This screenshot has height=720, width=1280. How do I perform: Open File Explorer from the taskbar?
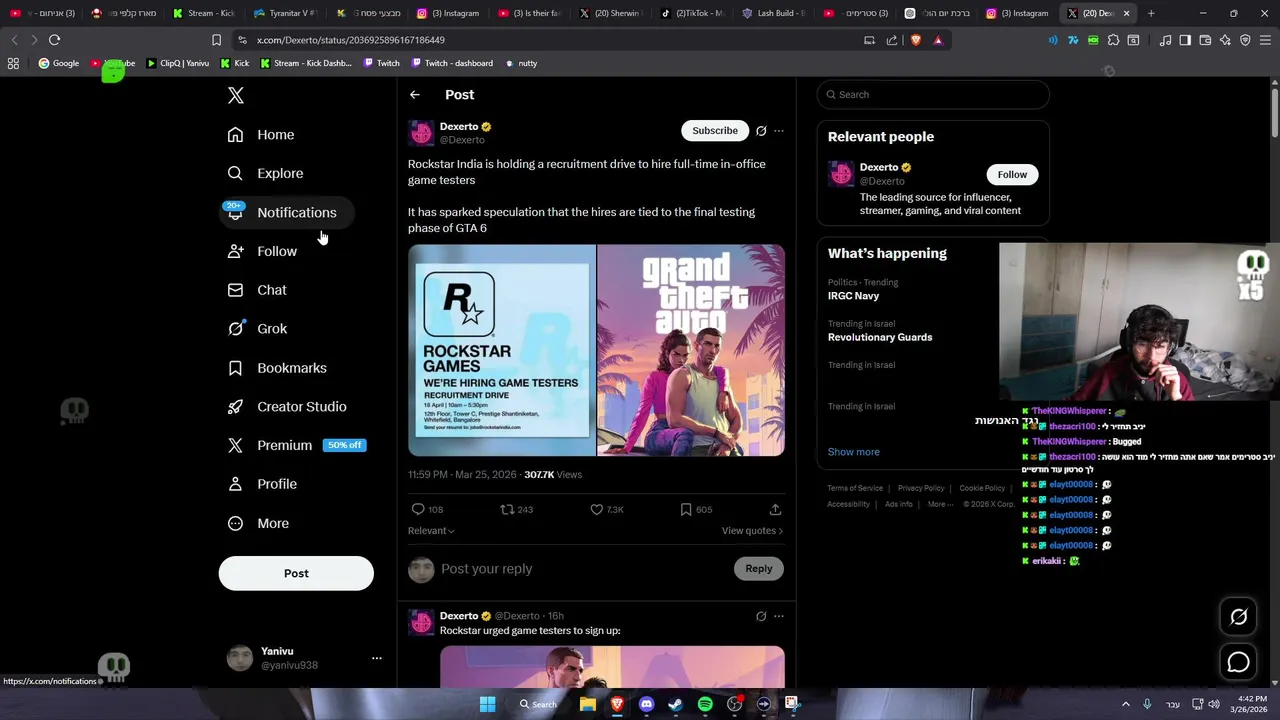point(588,704)
